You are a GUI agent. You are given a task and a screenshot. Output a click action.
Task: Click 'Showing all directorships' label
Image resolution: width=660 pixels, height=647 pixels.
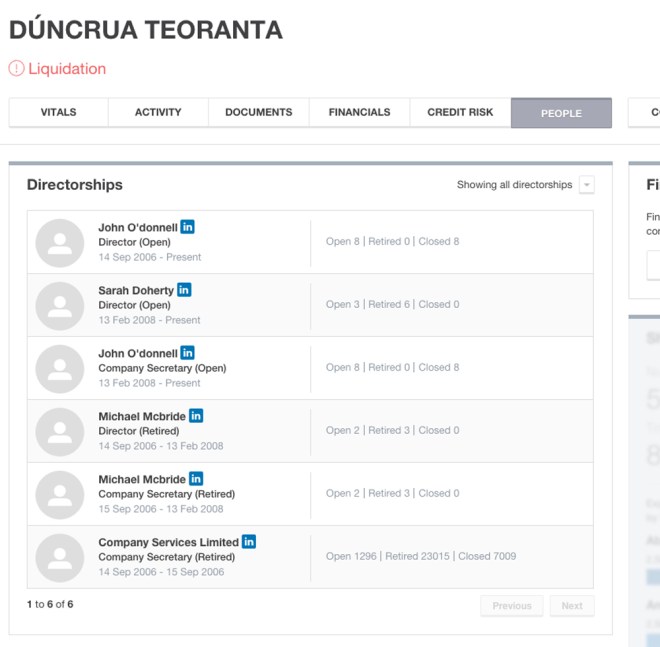[x=514, y=184]
